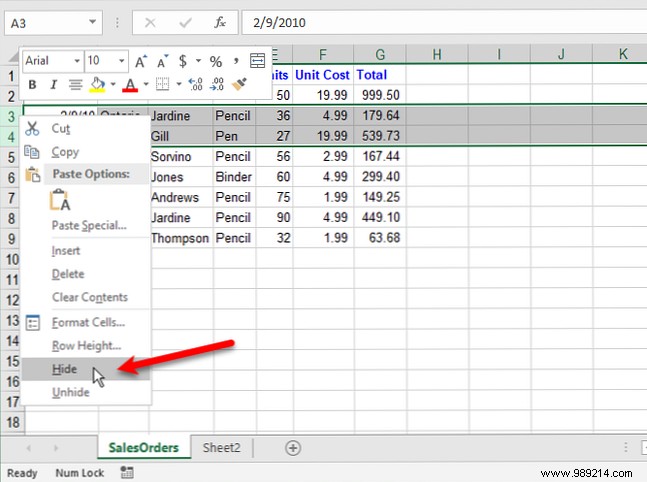Viewport: 647px width, 482px height.
Task: Click the Insert Function fx icon
Action: pos(220,22)
